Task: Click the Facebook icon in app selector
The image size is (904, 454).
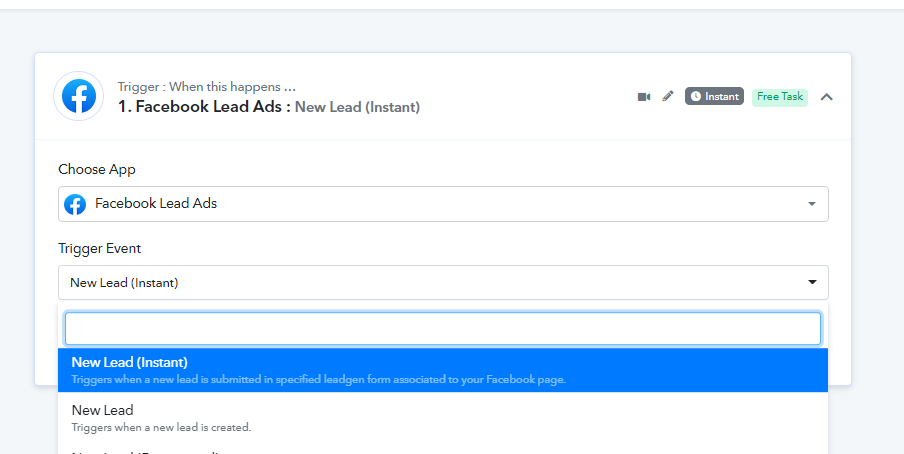Action: click(75, 204)
